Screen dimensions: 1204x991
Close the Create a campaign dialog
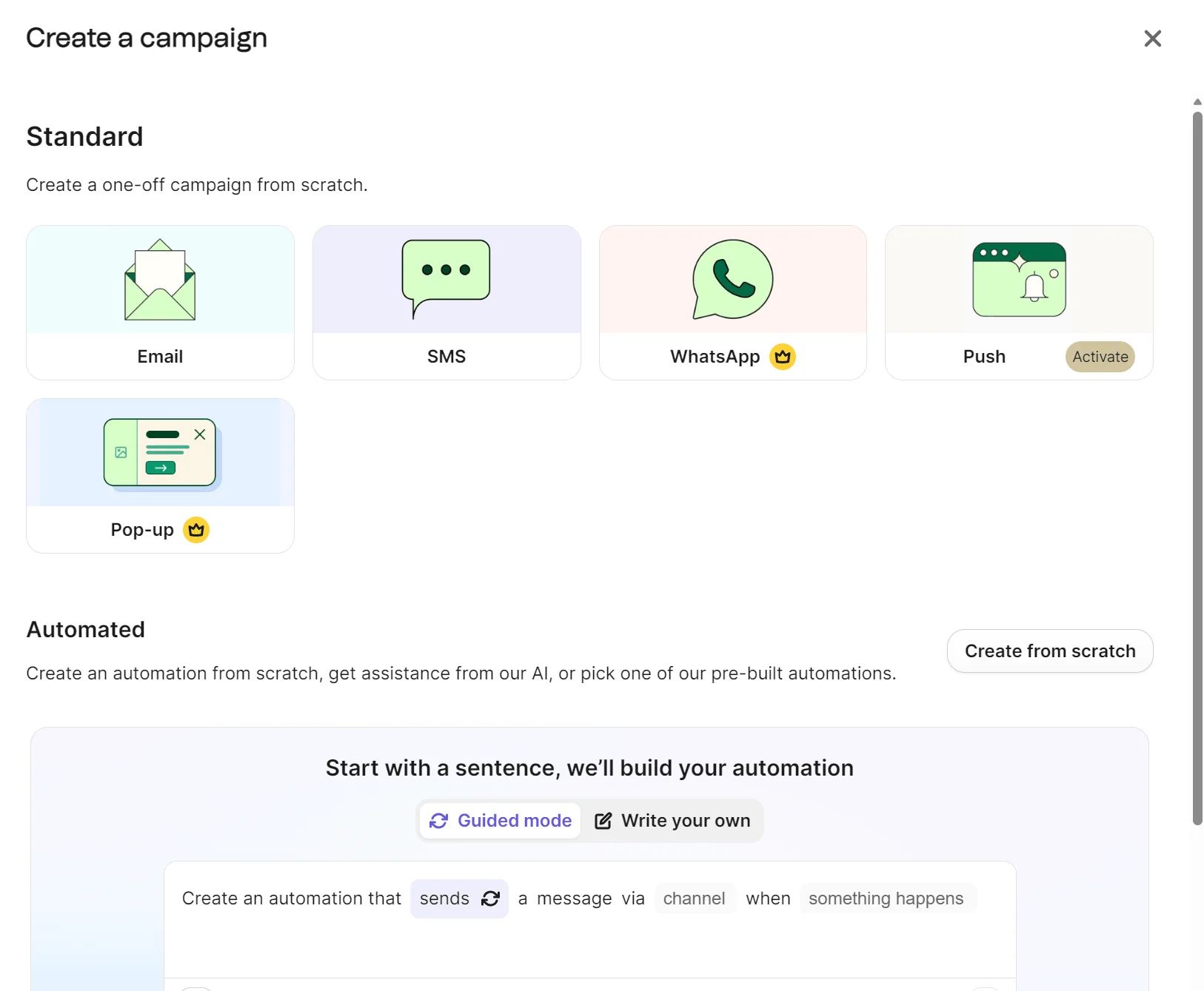[1152, 38]
